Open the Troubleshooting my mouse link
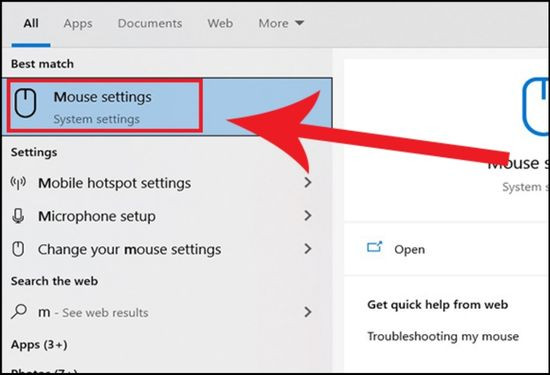This screenshot has width=550, height=375. pos(443,336)
